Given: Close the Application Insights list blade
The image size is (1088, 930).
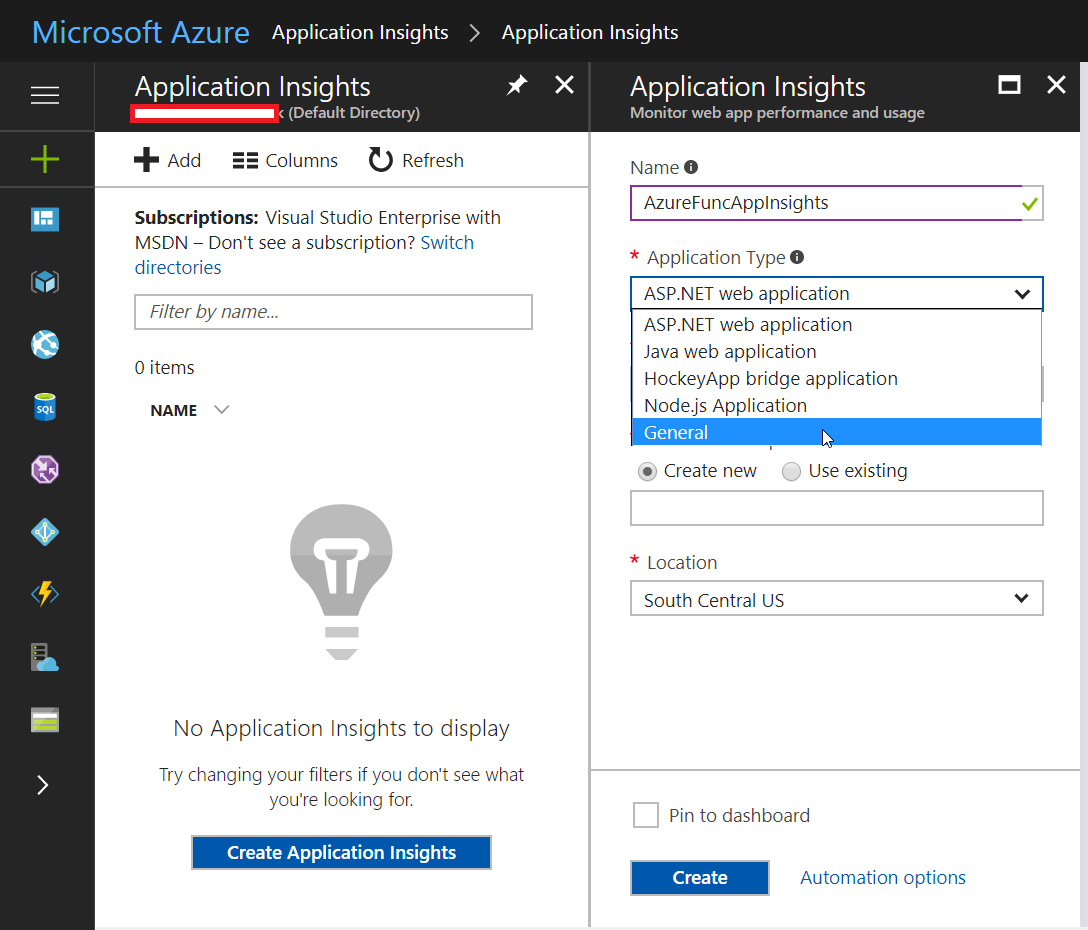Looking at the screenshot, I should pyautogui.click(x=565, y=85).
